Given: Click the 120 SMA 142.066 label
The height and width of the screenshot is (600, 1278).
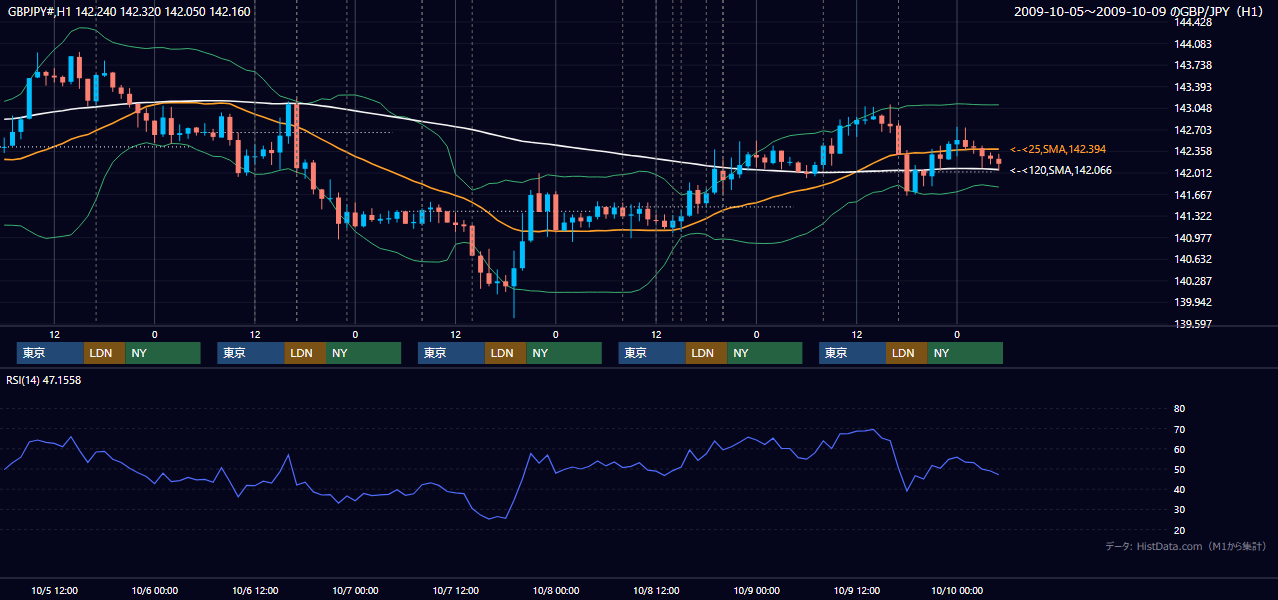Looking at the screenshot, I should (1061, 170).
